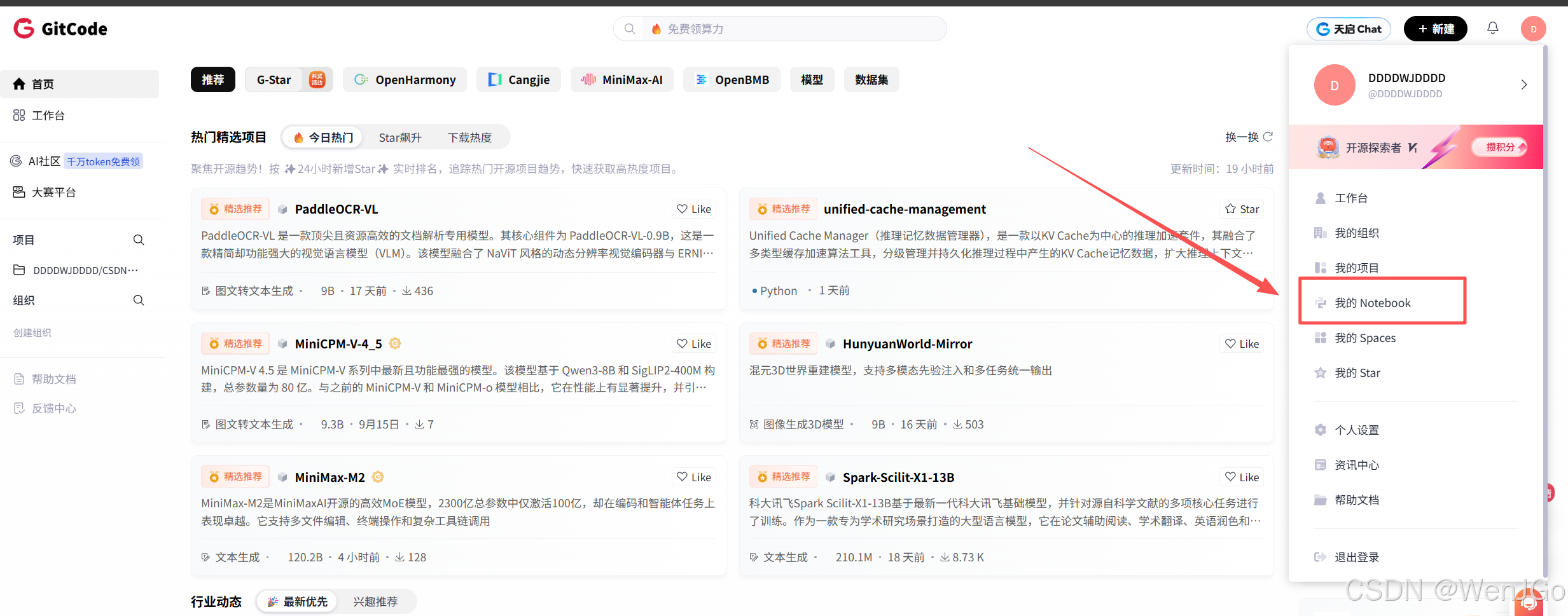This screenshot has width=1568, height=616.
Task: Click the 开源探索者 level banner
Action: [x=1416, y=147]
